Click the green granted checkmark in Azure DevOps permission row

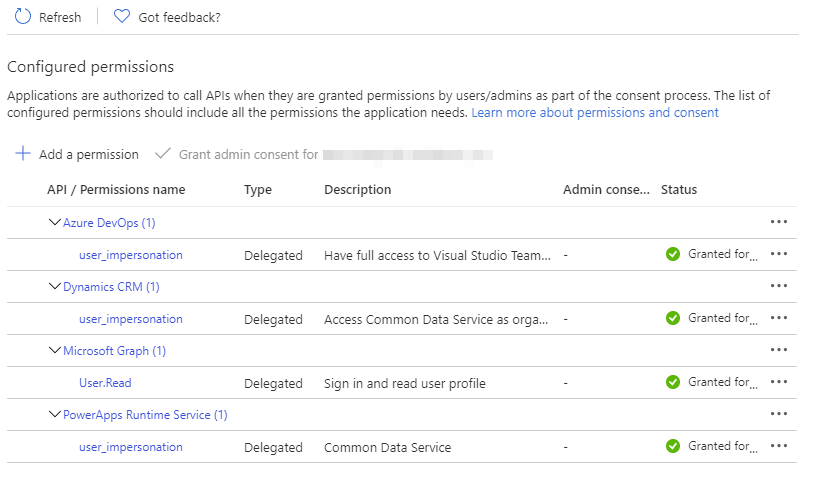673,254
